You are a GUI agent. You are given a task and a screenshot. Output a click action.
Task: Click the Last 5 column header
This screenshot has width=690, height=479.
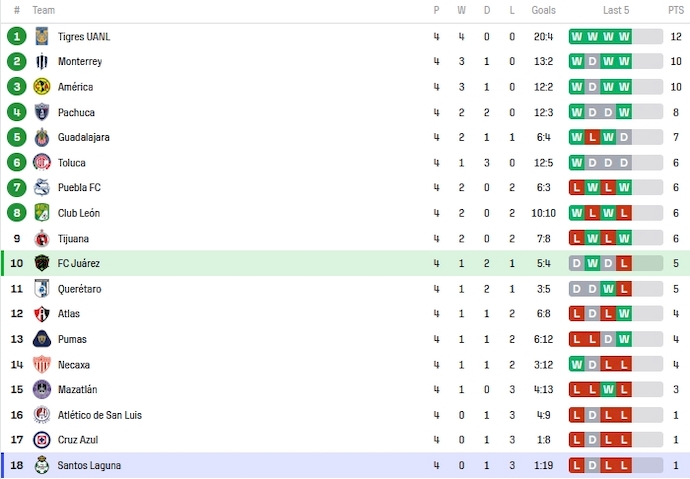click(x=616, y=10)
